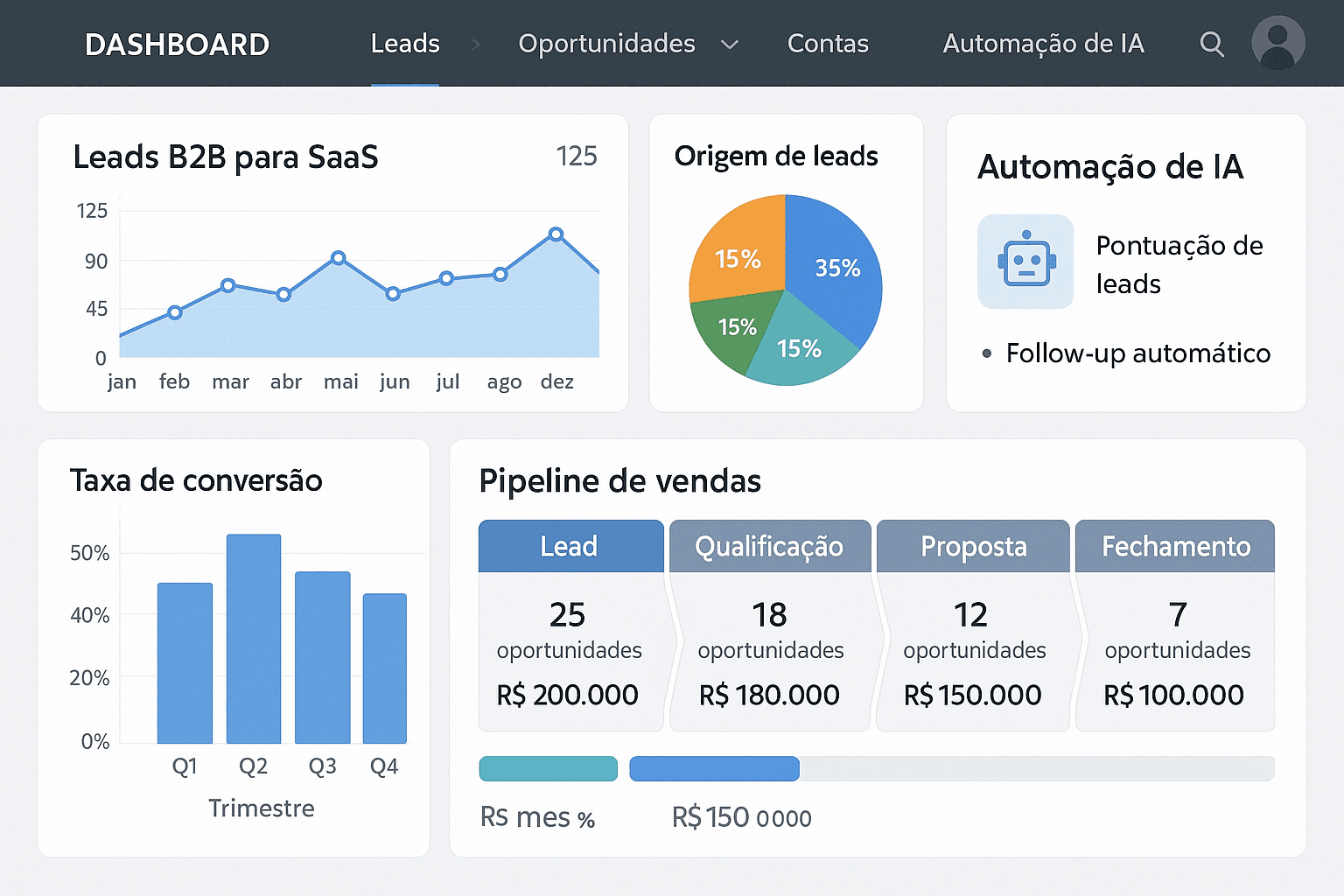1344x896 pixels.
Task: Select the AI robot icon for lead scoring
Action: [x=1025, y=262]
